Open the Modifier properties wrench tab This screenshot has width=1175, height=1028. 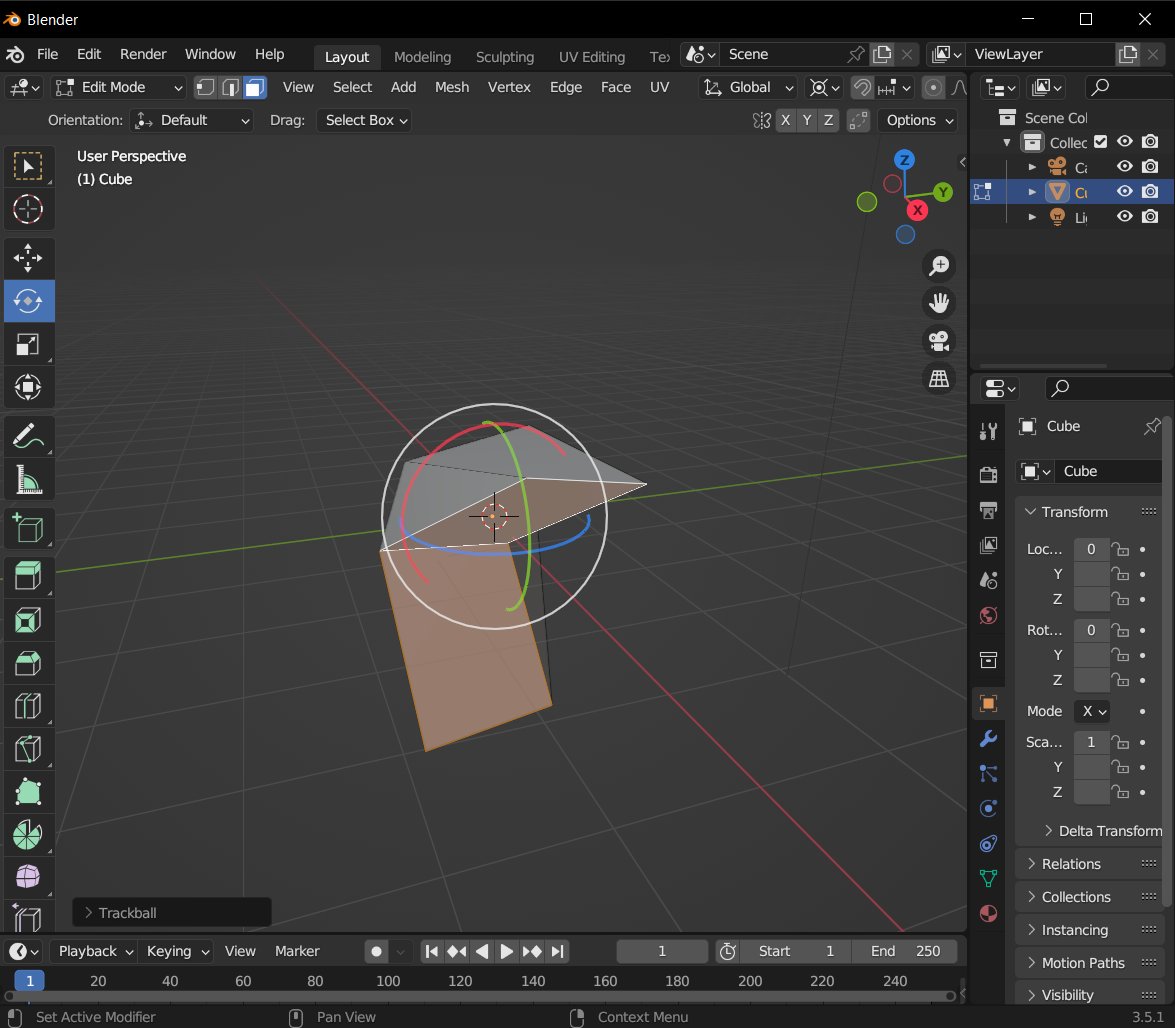tap(988, 738)
